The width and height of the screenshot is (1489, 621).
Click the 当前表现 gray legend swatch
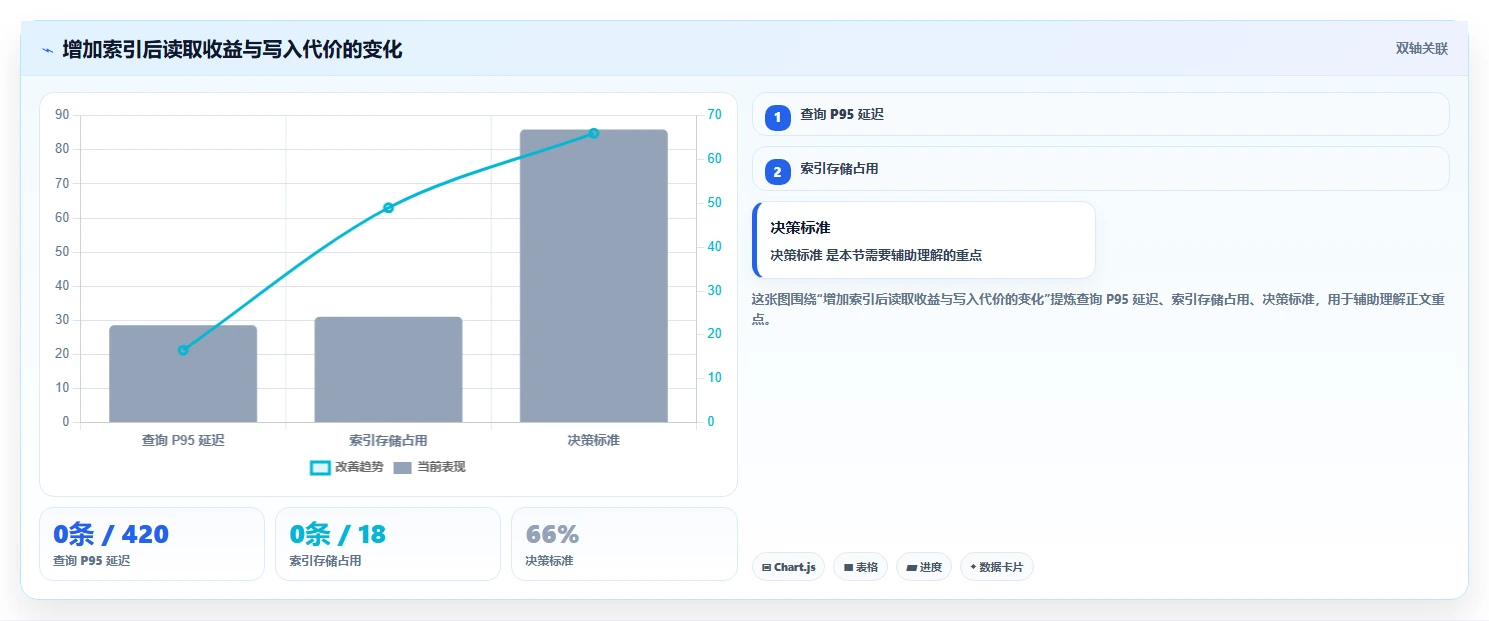402,468
